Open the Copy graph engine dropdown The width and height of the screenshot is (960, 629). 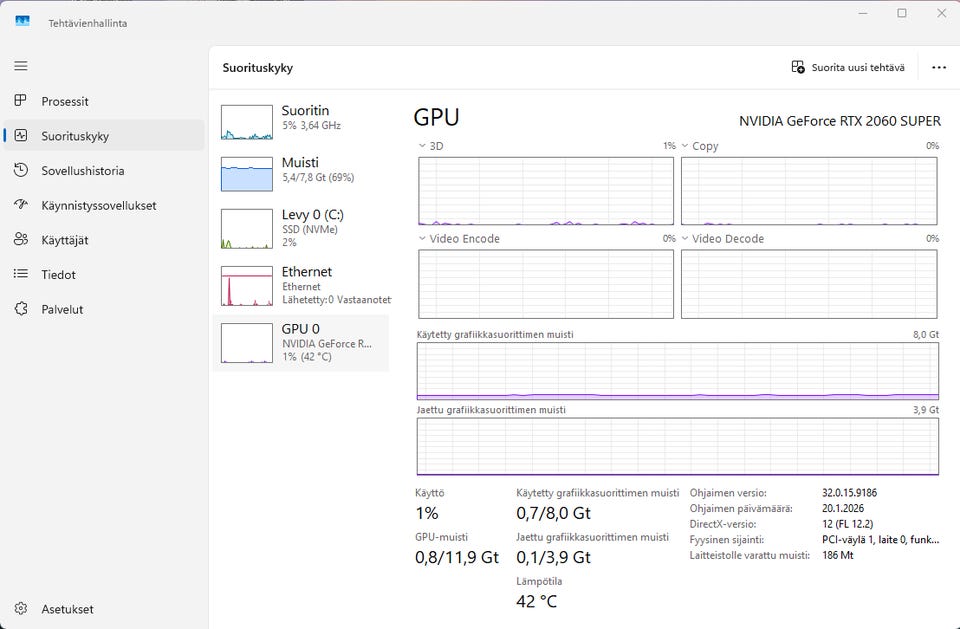point(686,146)
